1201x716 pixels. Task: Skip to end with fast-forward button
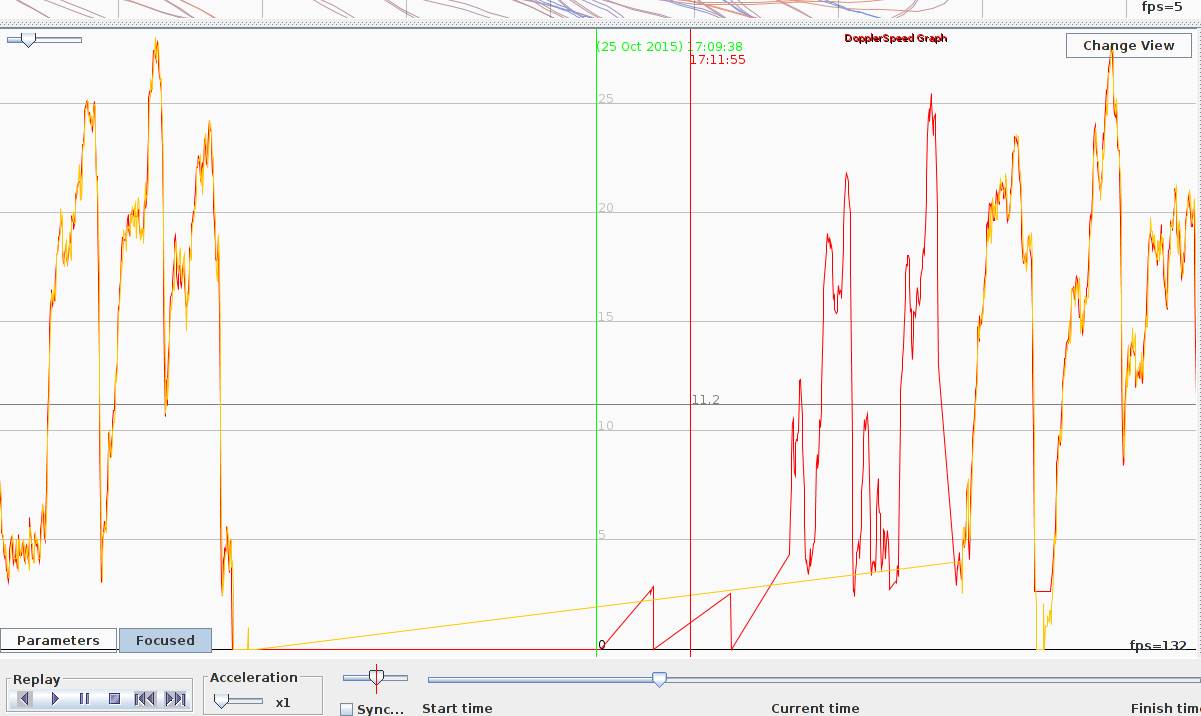tap(175, 699)
